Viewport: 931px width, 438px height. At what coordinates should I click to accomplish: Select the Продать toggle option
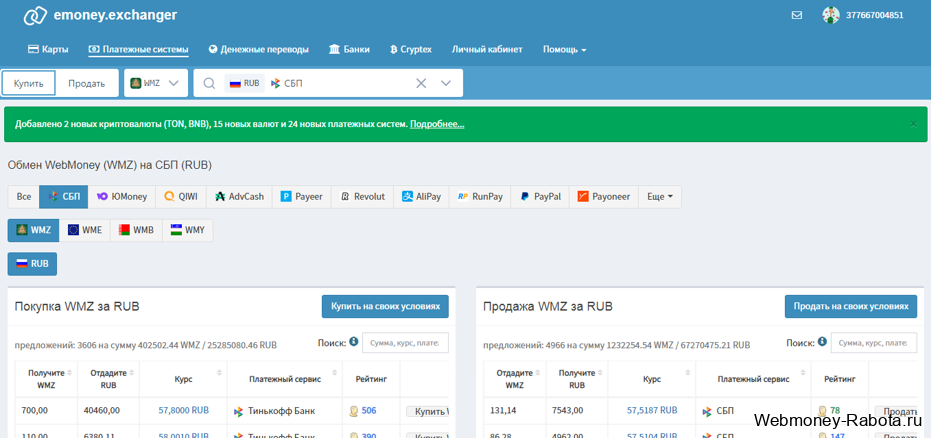point(87,83)
